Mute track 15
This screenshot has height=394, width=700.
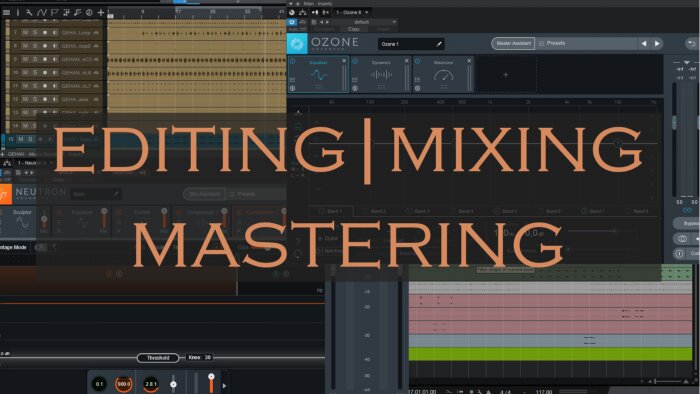click(21, 139)
